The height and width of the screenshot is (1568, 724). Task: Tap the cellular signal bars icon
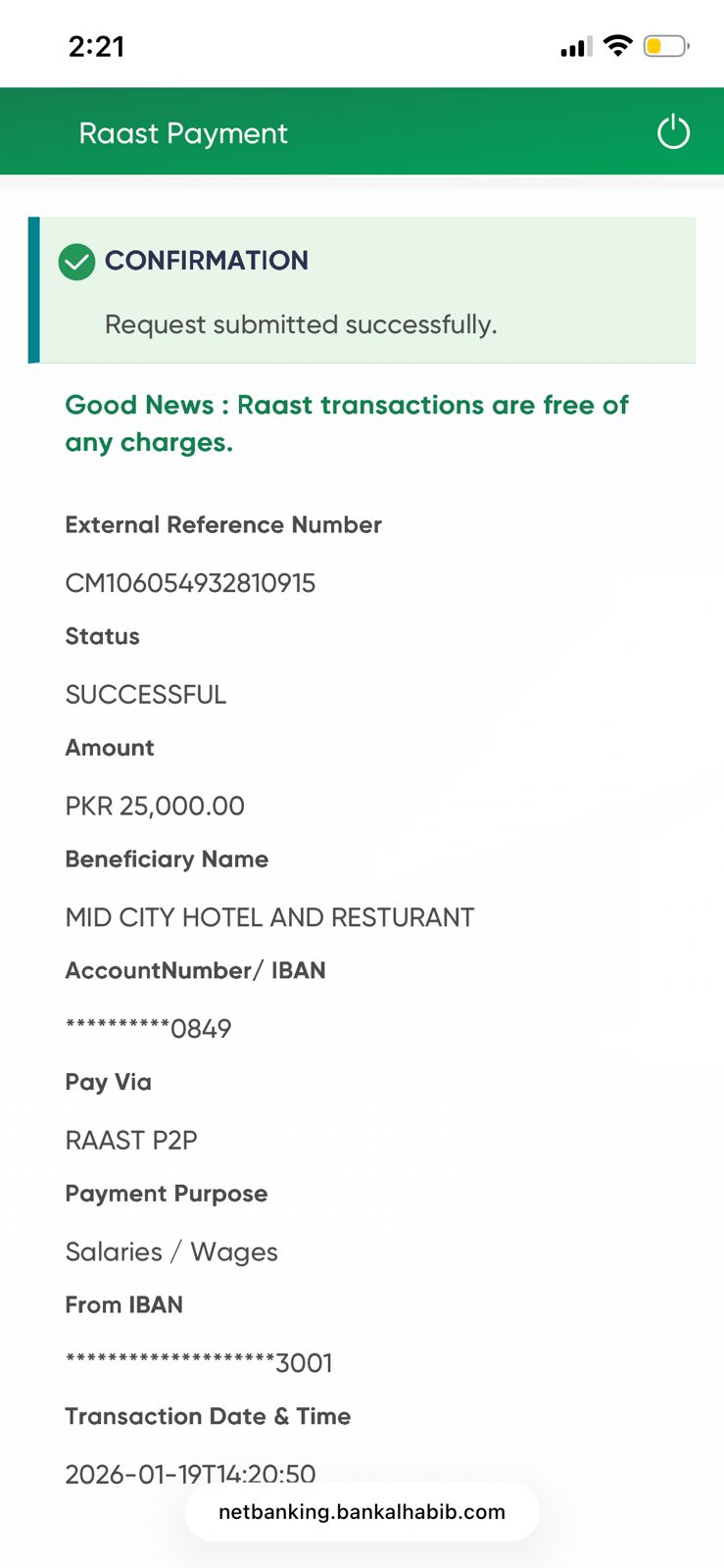tap(576, 47)
